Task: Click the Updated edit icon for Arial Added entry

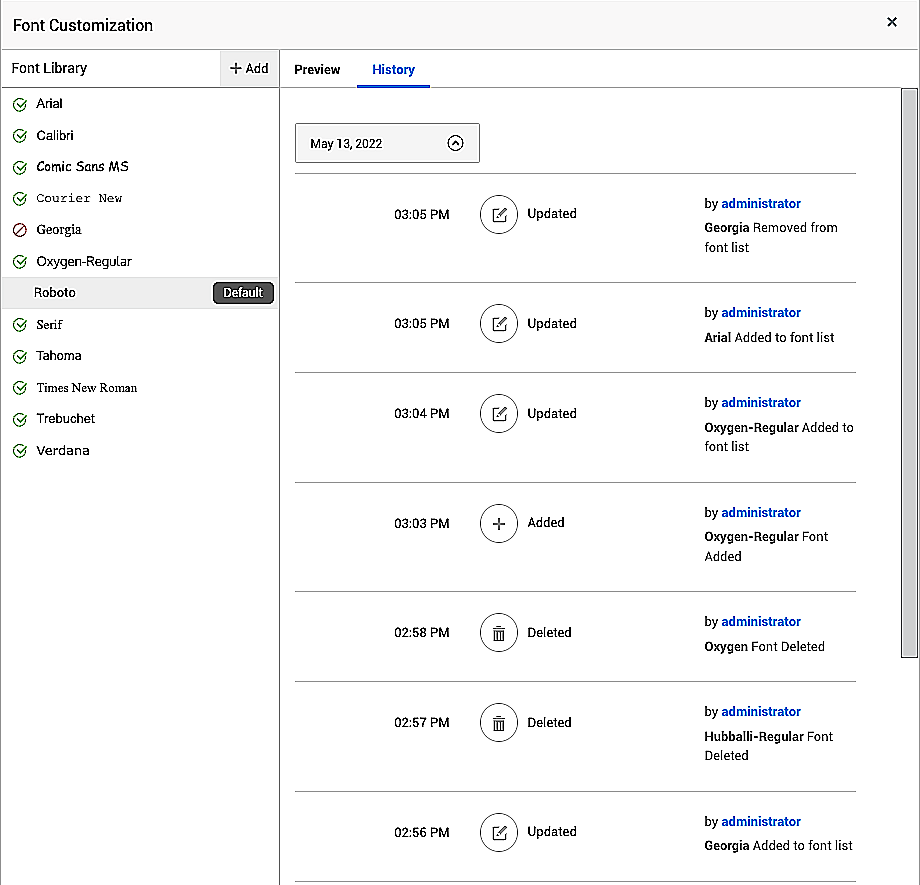Action: click(x=498, y=324)
